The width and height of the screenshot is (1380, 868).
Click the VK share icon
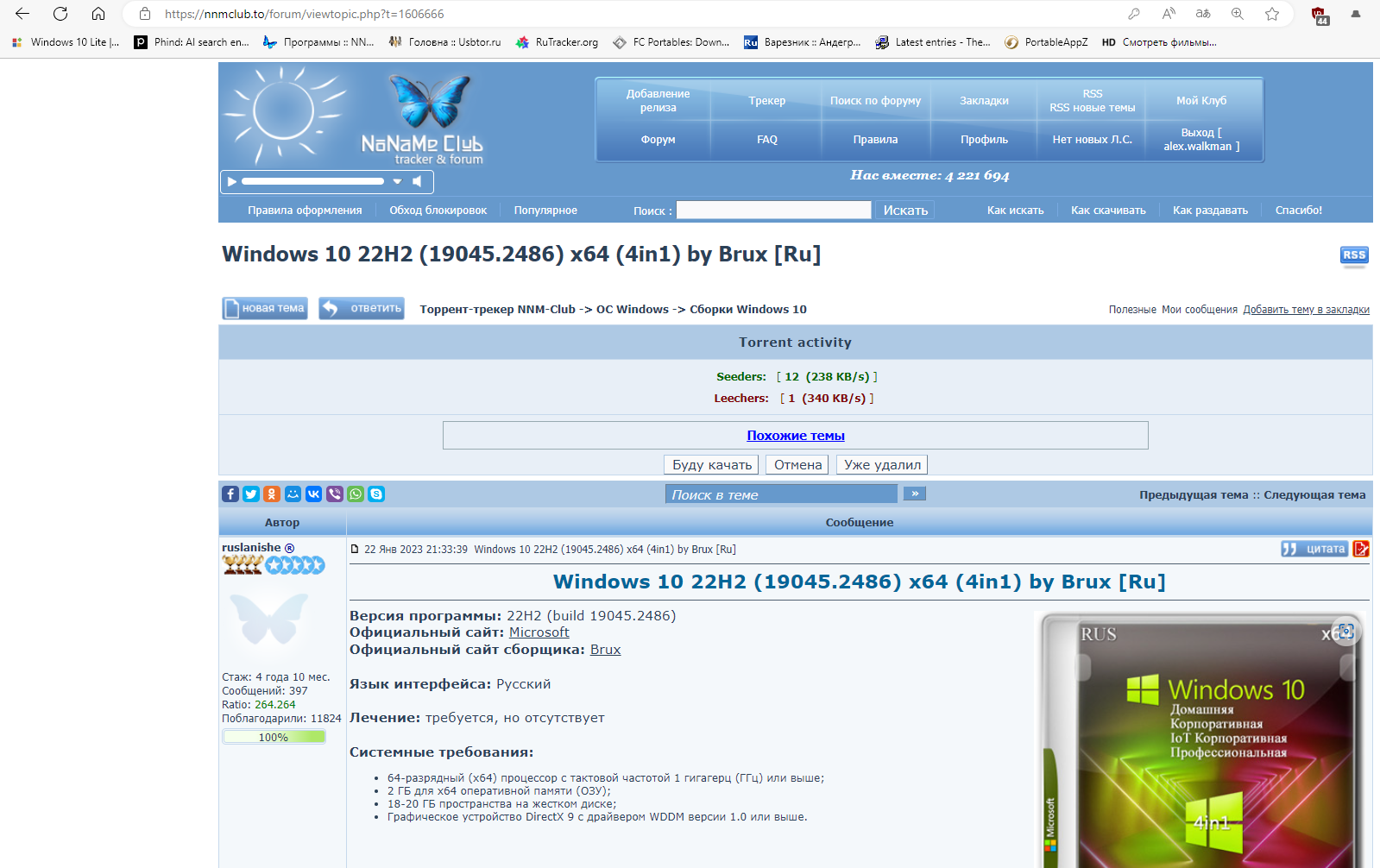coord(313,494)
